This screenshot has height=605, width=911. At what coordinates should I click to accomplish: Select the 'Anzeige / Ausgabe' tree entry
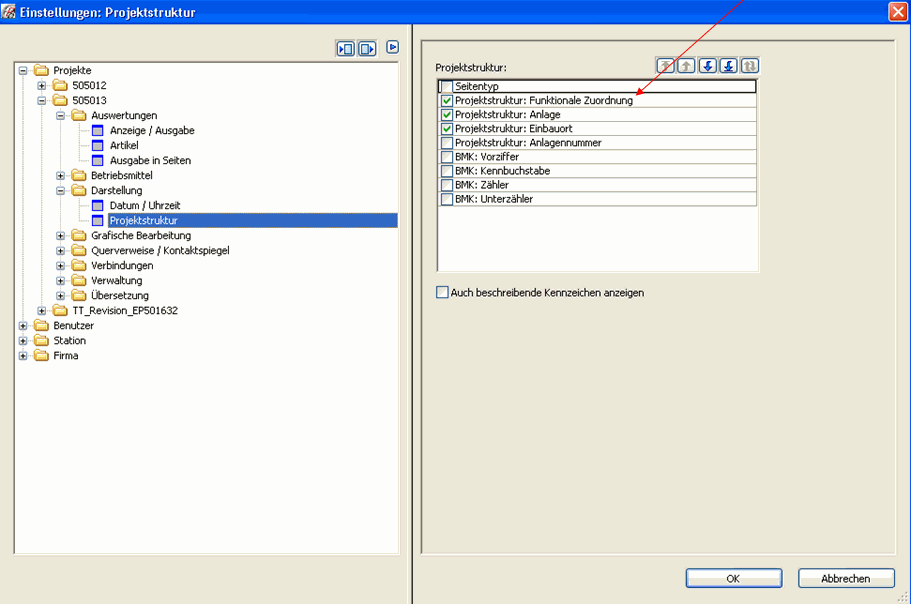tap(152, 131)
